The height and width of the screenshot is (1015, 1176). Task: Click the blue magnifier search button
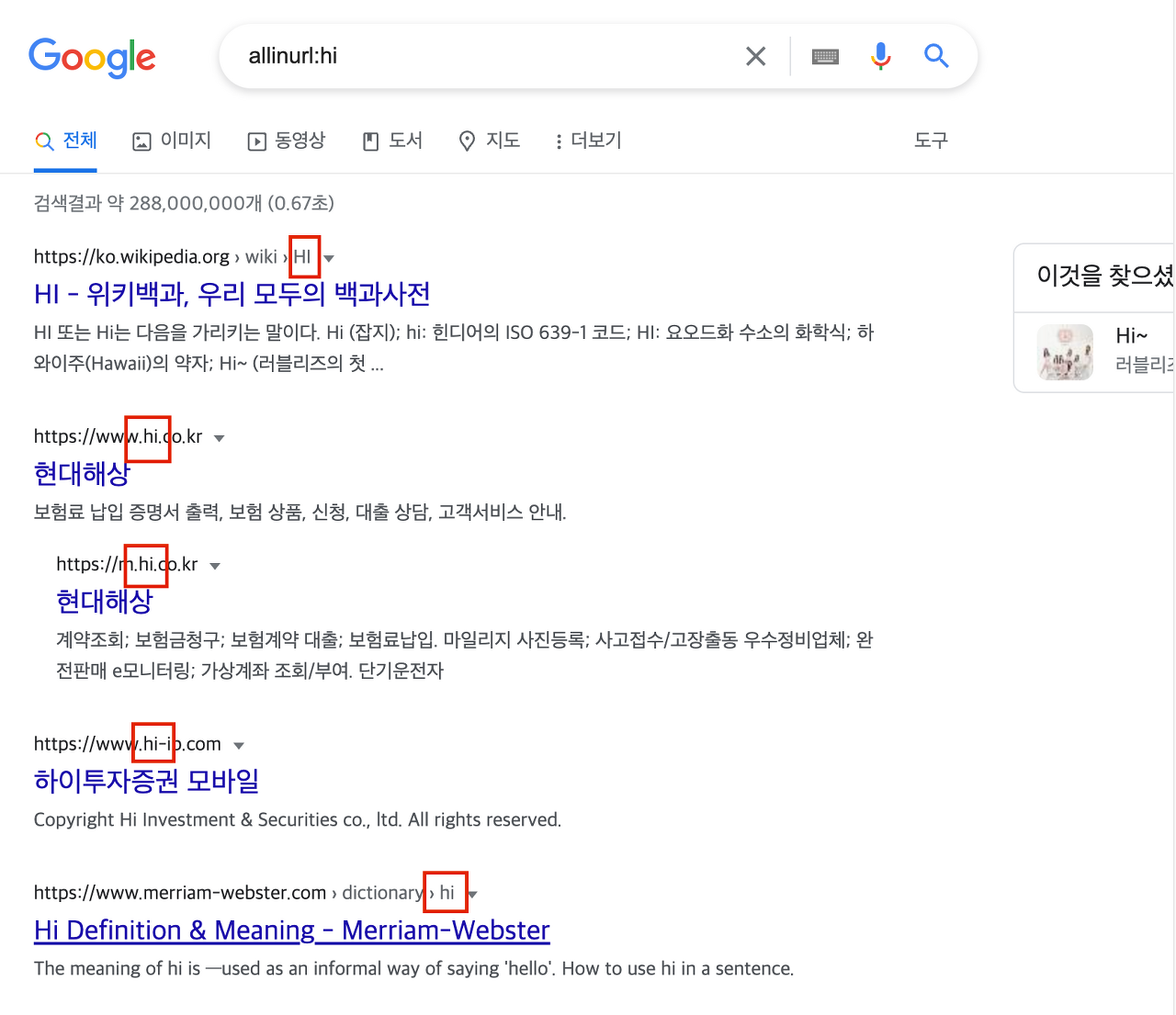point(936,56)
